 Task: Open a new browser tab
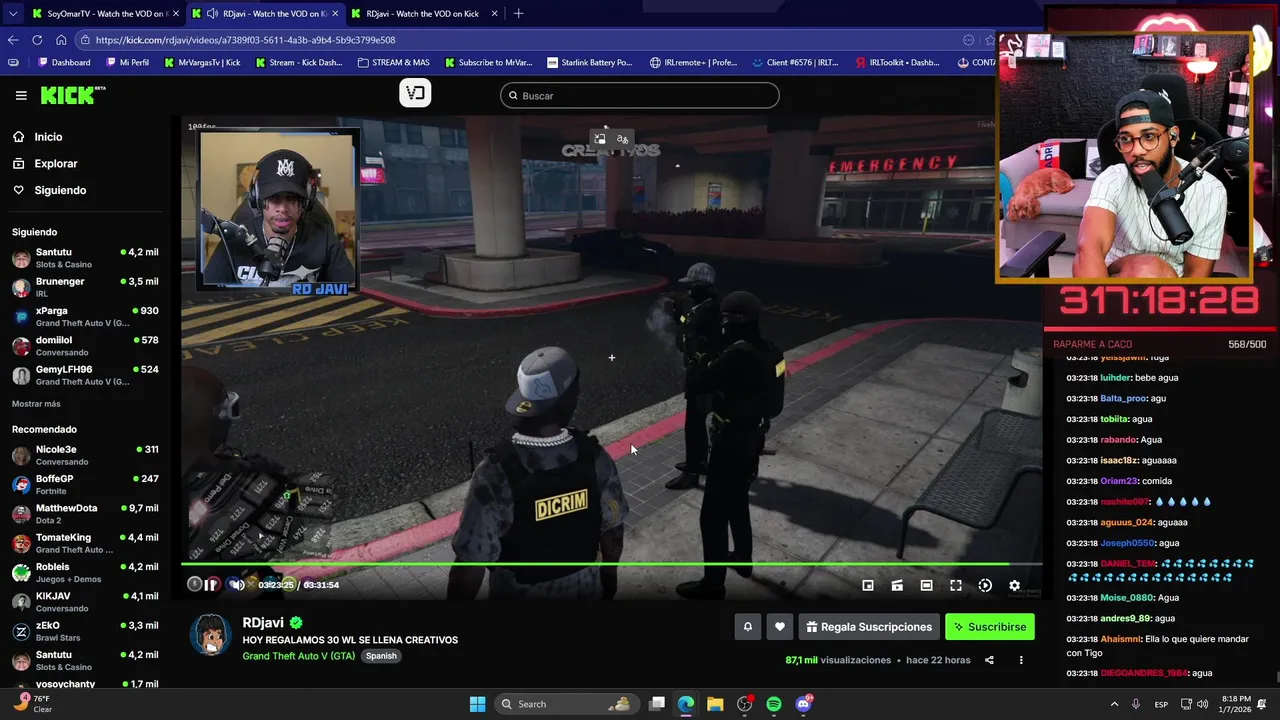coord(518,14)
